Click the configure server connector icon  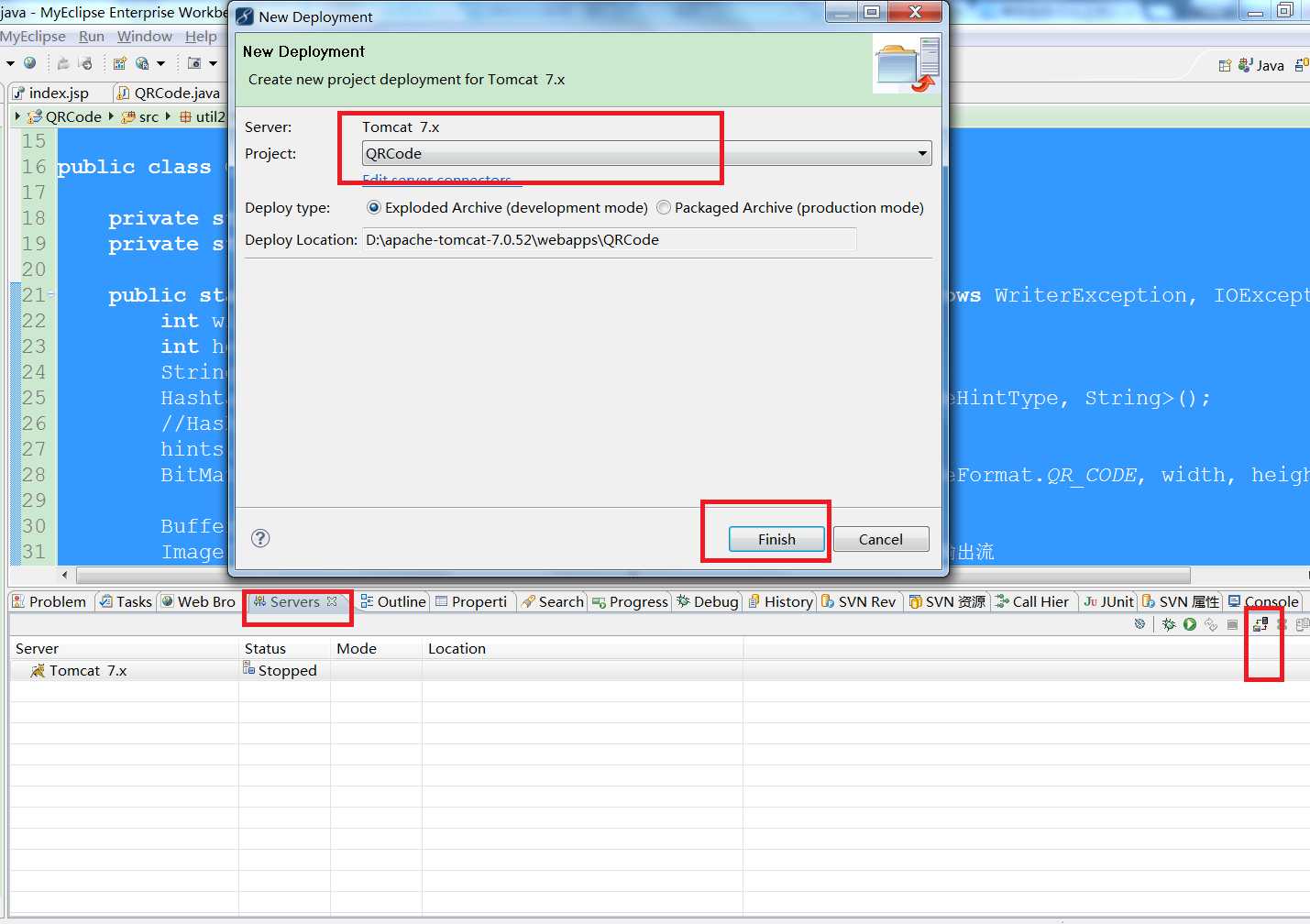point(1139,624)
